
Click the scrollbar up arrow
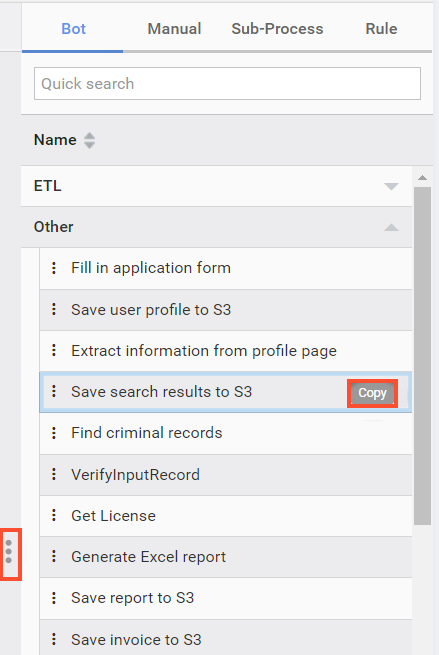(x=422, y=178)
